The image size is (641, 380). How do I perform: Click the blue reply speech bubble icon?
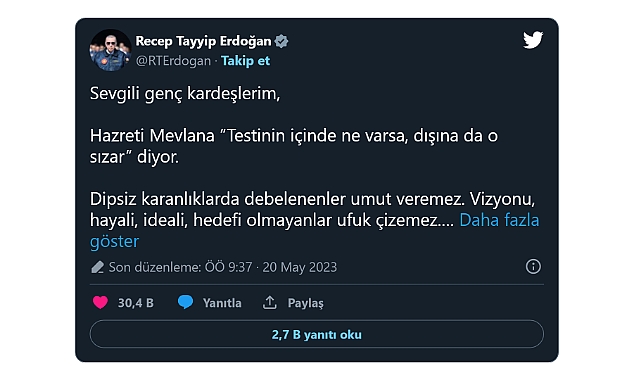tap(186, 302)
